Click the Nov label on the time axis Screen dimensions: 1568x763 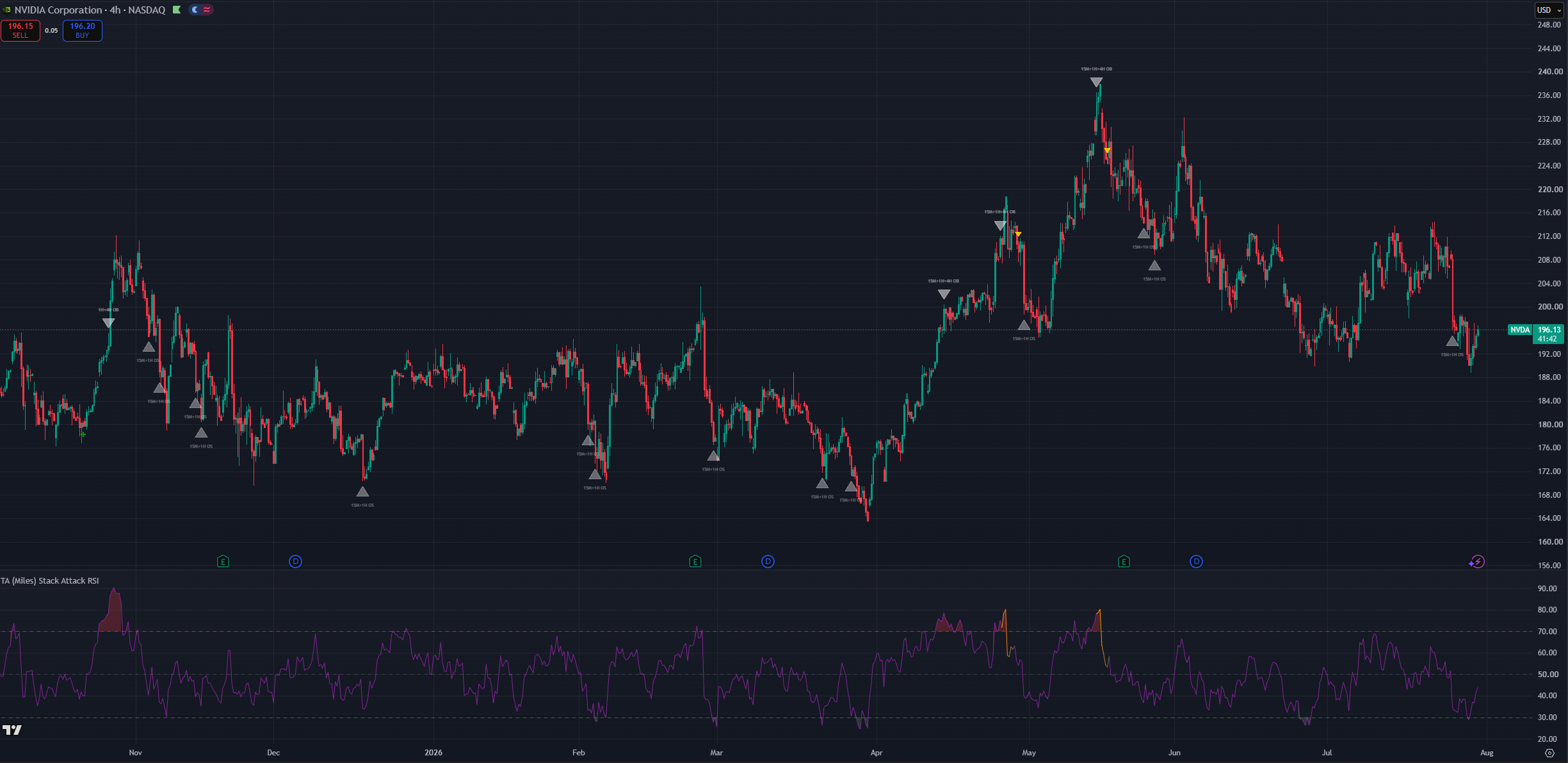(x=135, y=753)
